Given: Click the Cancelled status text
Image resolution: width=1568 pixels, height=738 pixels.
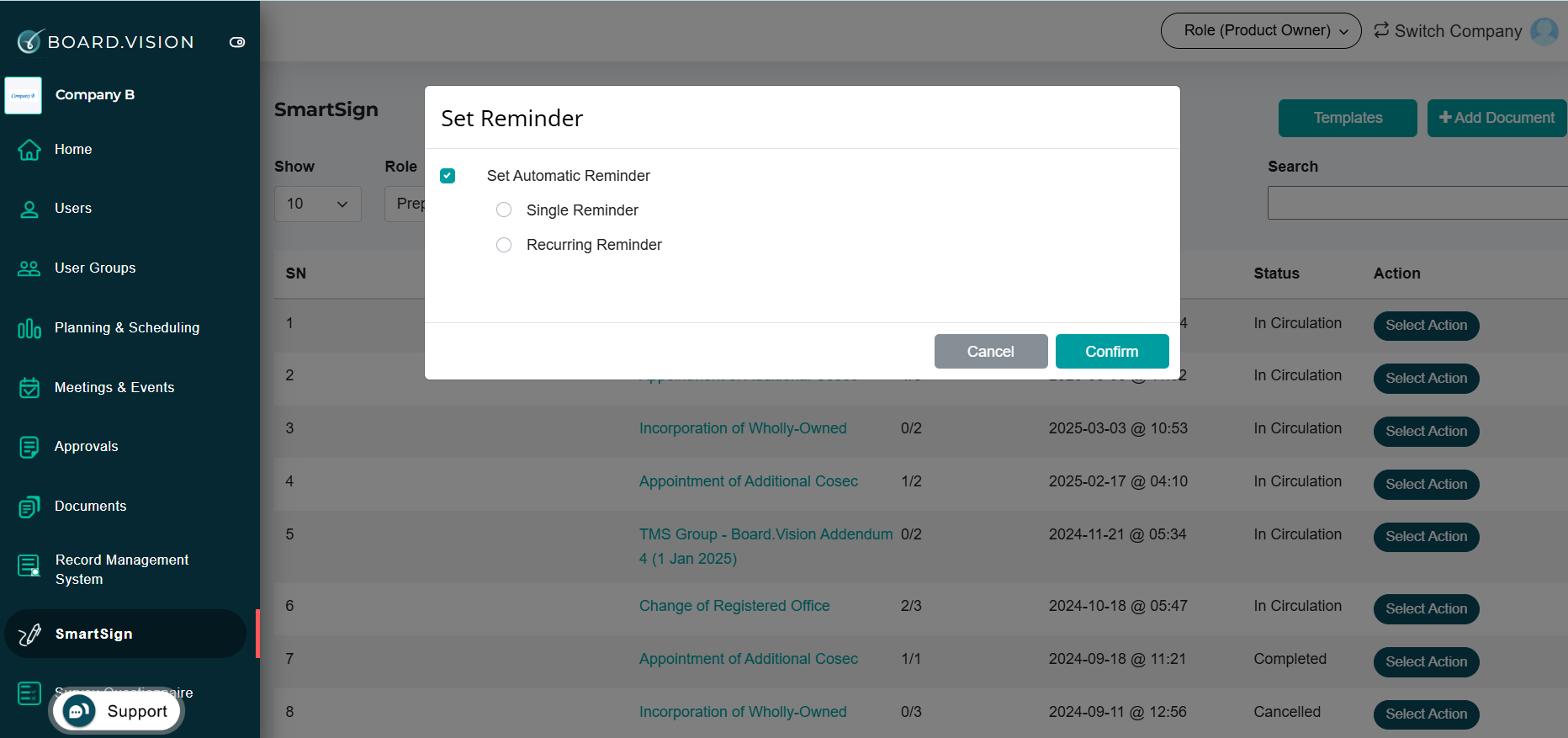Looking at the screenshot, I should pyautogui.click(x=1287, y=712).
